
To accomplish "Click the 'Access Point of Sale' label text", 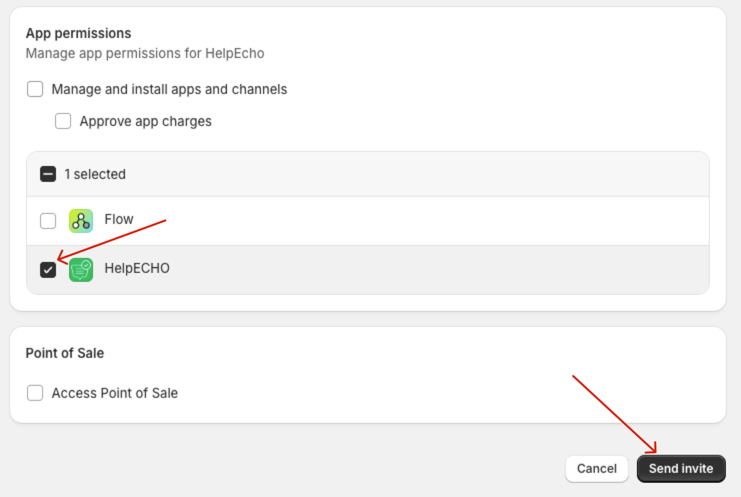I will [x=114, y=393].
